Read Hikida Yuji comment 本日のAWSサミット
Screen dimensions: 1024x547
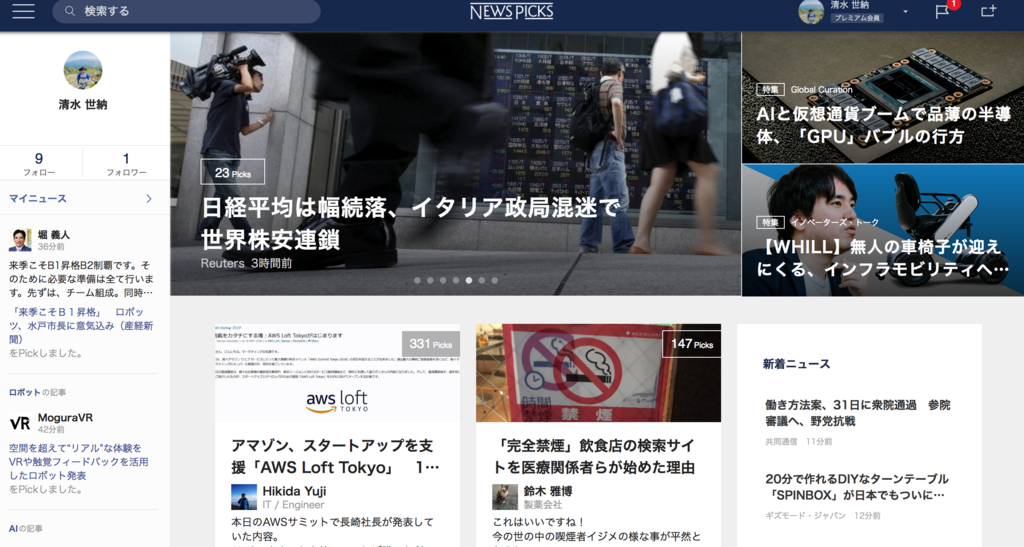(x=332, y=529)
